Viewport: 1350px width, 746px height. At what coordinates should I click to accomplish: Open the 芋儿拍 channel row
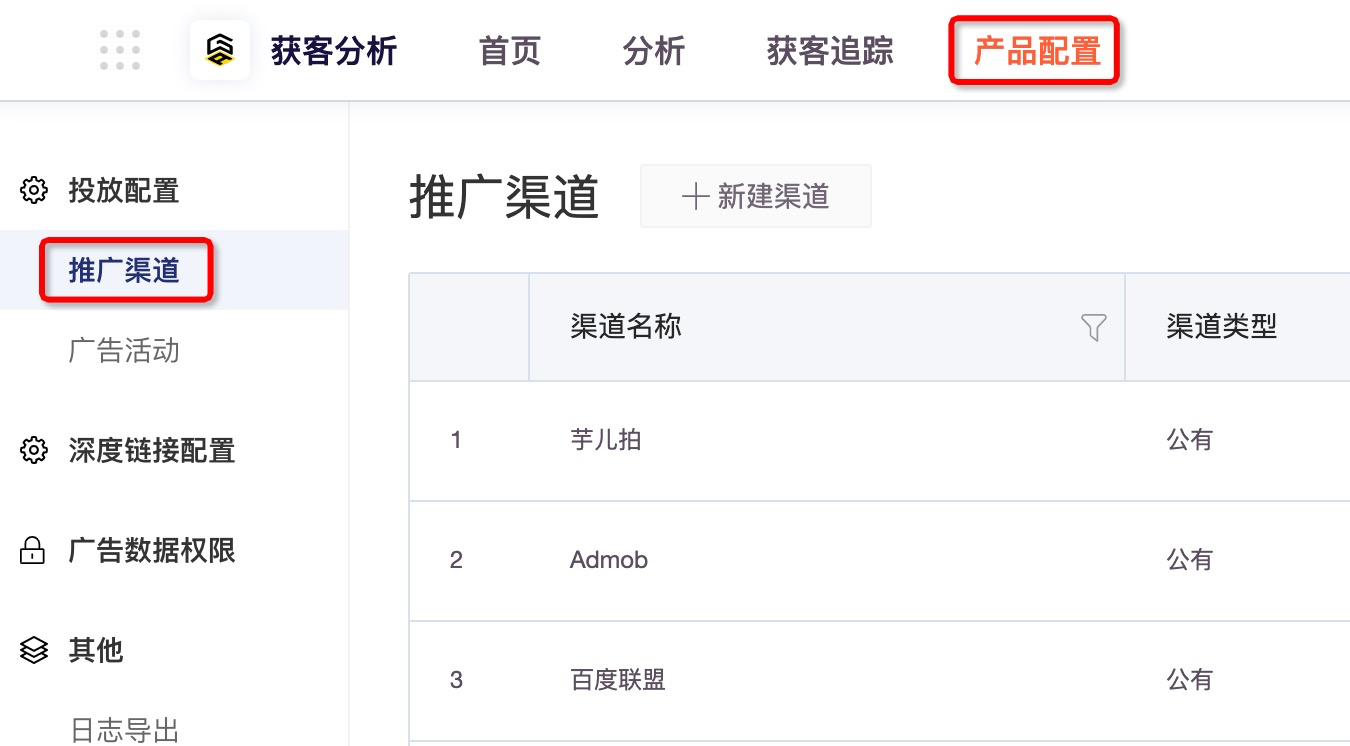(606, 440)
